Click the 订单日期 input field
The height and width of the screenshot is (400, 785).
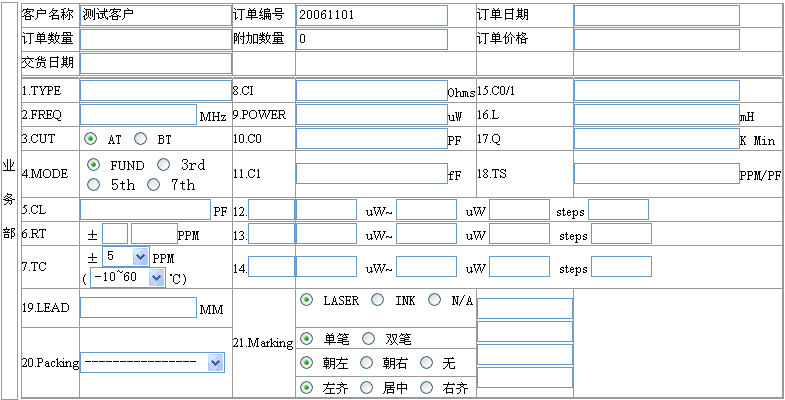pos(657,16)
